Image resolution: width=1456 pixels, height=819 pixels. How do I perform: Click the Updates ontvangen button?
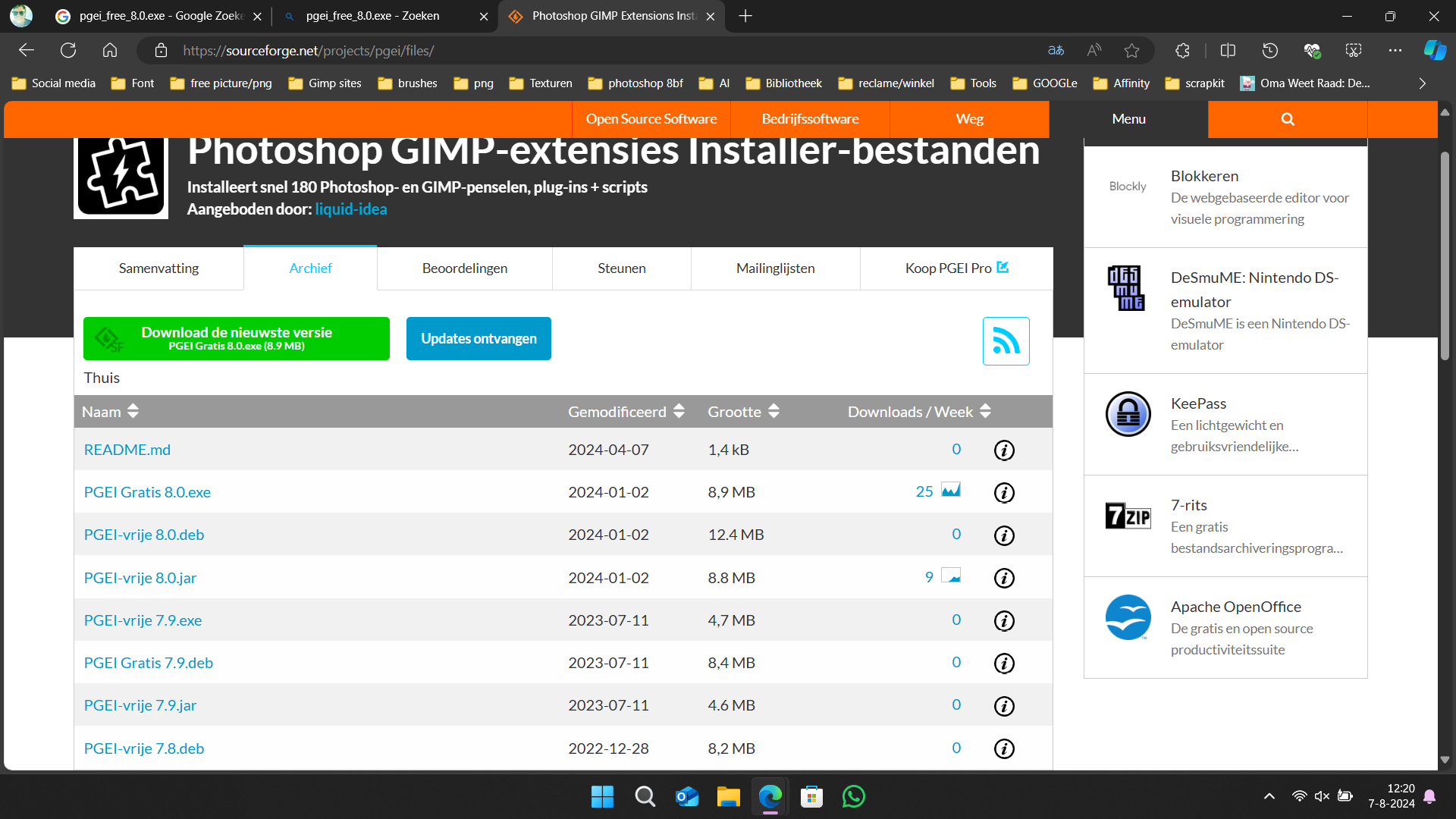pyautogui.click(x=479, y=338)
